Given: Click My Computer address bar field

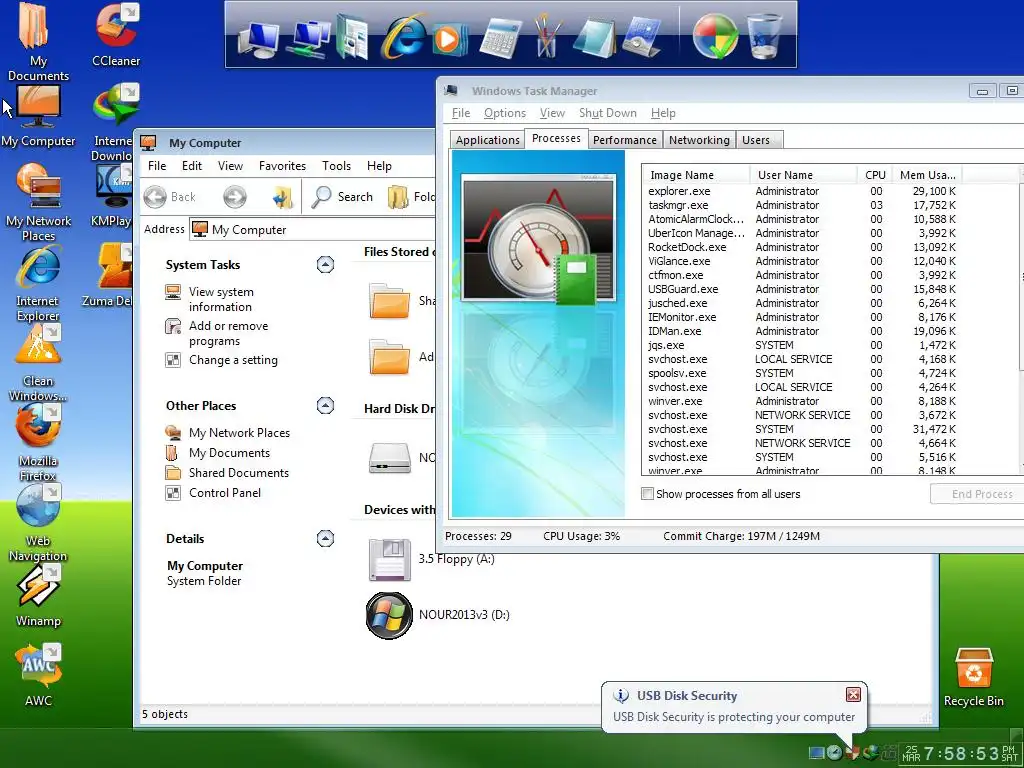Looking at the screenshot, I should (x=313, y=229).
